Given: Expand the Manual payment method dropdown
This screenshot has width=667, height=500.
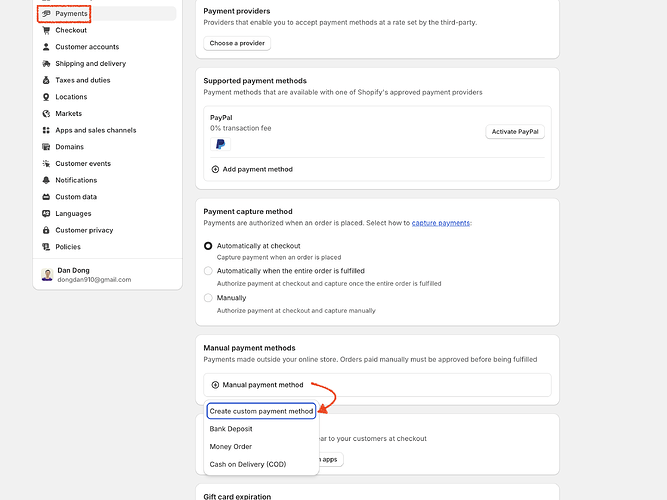Looking at the screenshot, I should pos(258,385).
